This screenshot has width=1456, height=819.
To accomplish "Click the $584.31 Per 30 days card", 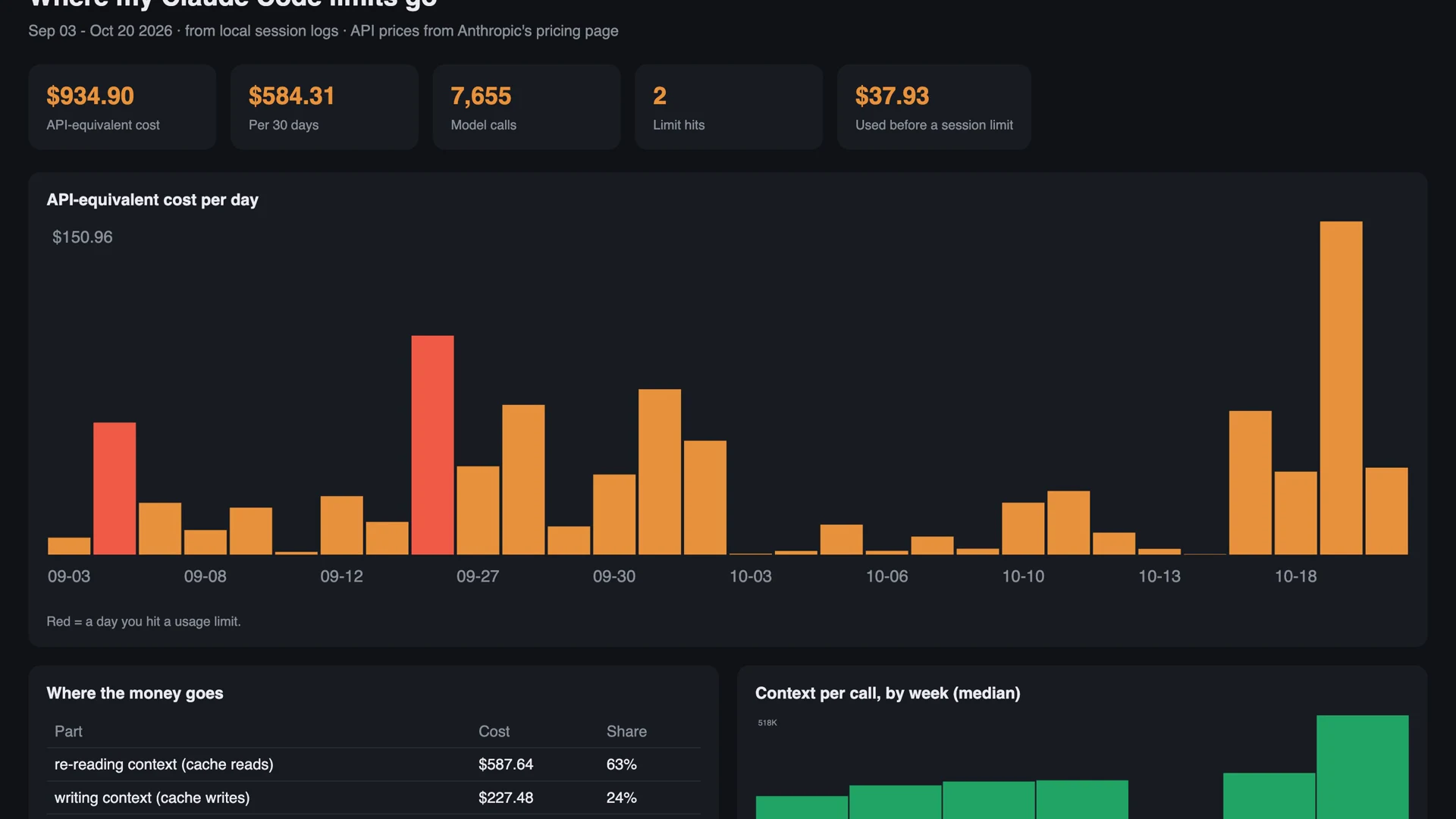I will point(325,107).
